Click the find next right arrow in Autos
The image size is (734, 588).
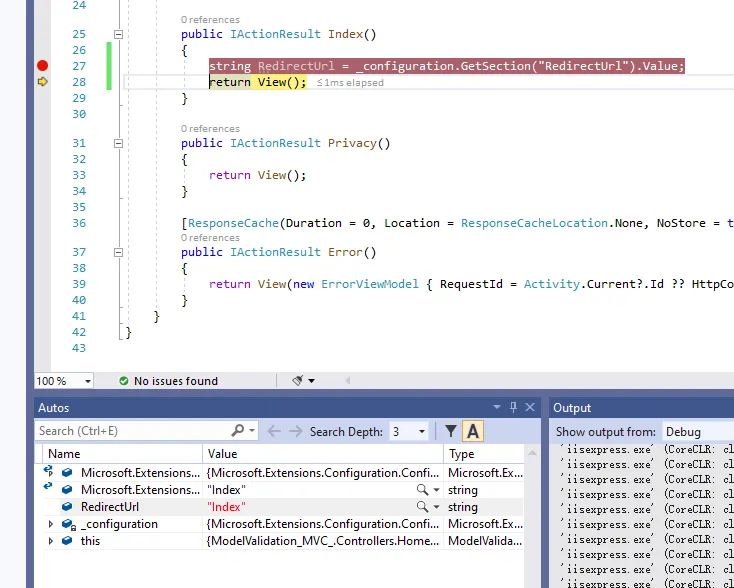coord(295,431)
